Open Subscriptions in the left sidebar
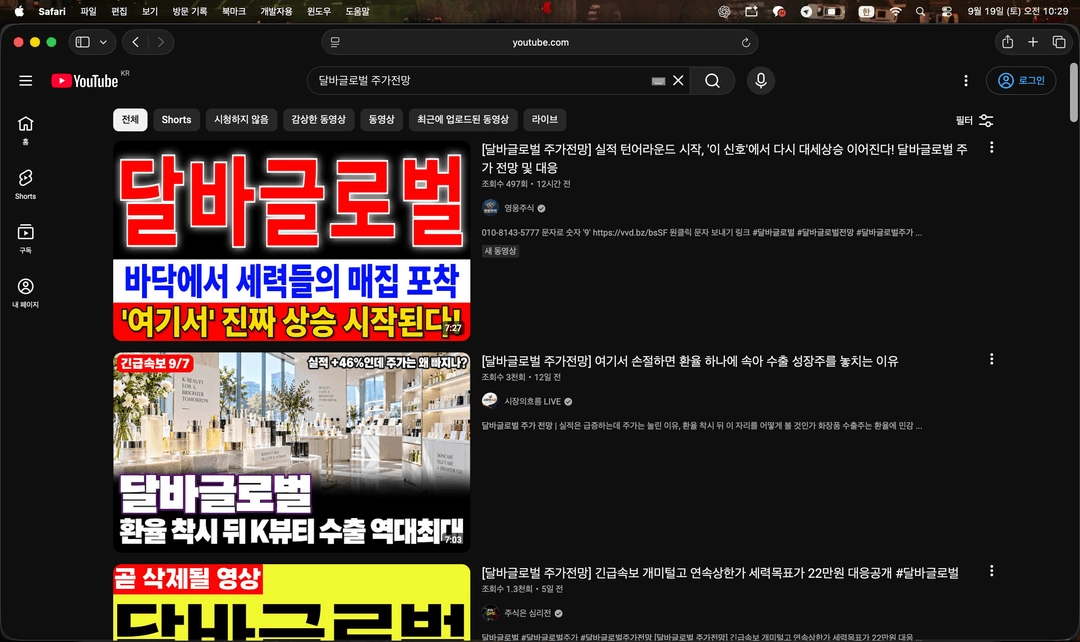This screenshot has width=1080, height=642. pyautogui.click(x=25, y=238)
